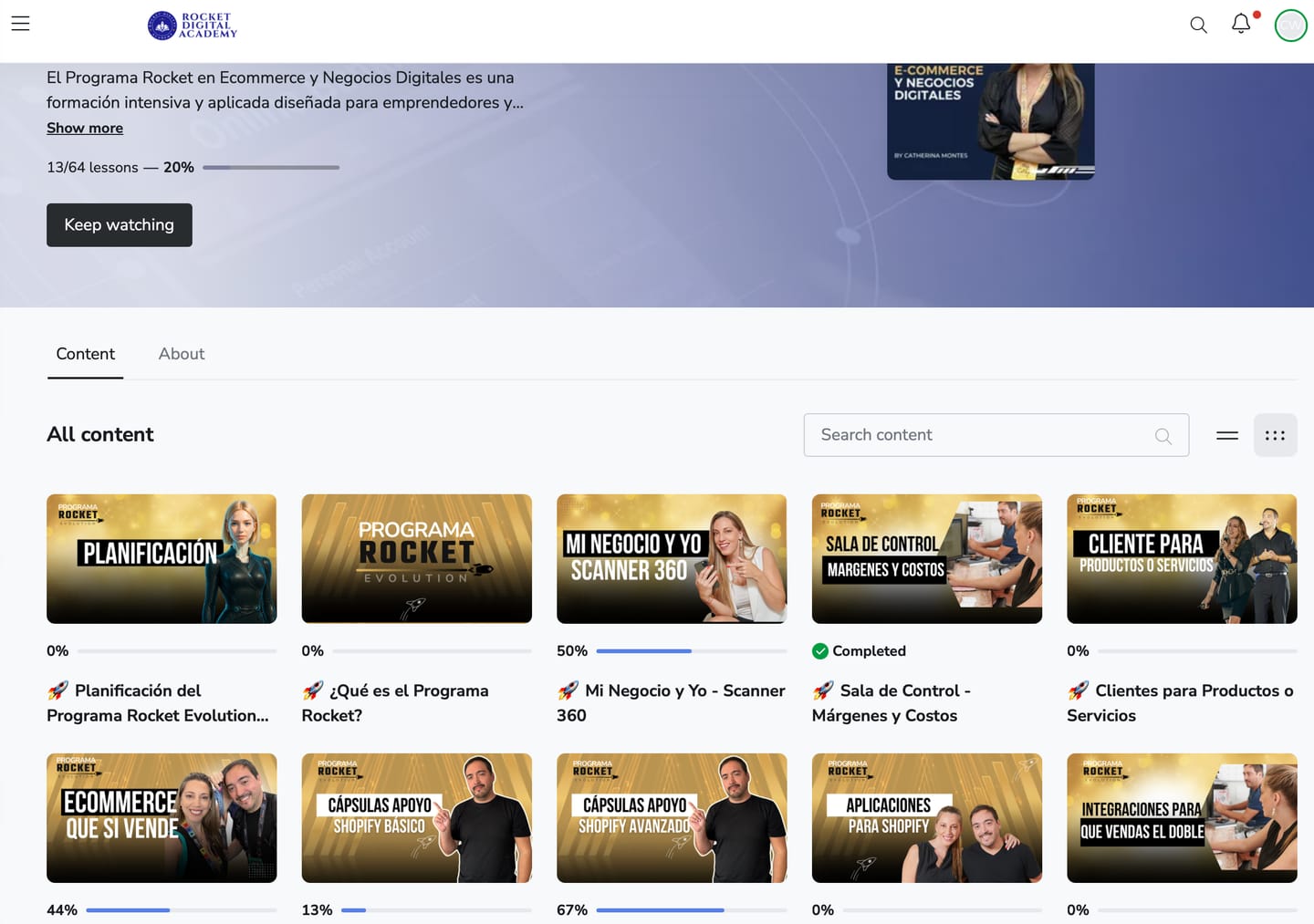
Task: Click rocket icon beside ¿Qué es el Programa Rocket?
Action: point(313,690)
